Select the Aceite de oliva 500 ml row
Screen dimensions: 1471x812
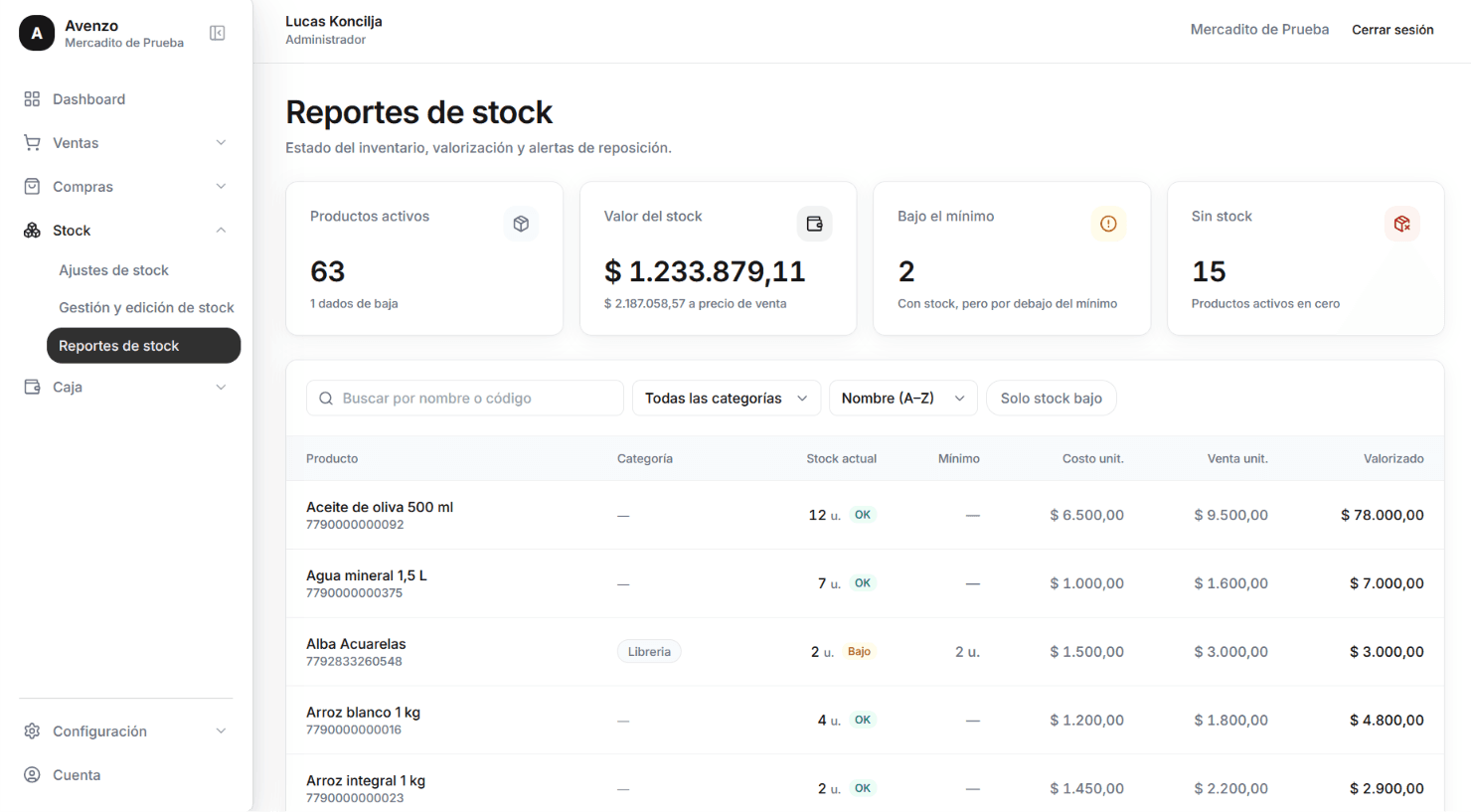point(865,515)
